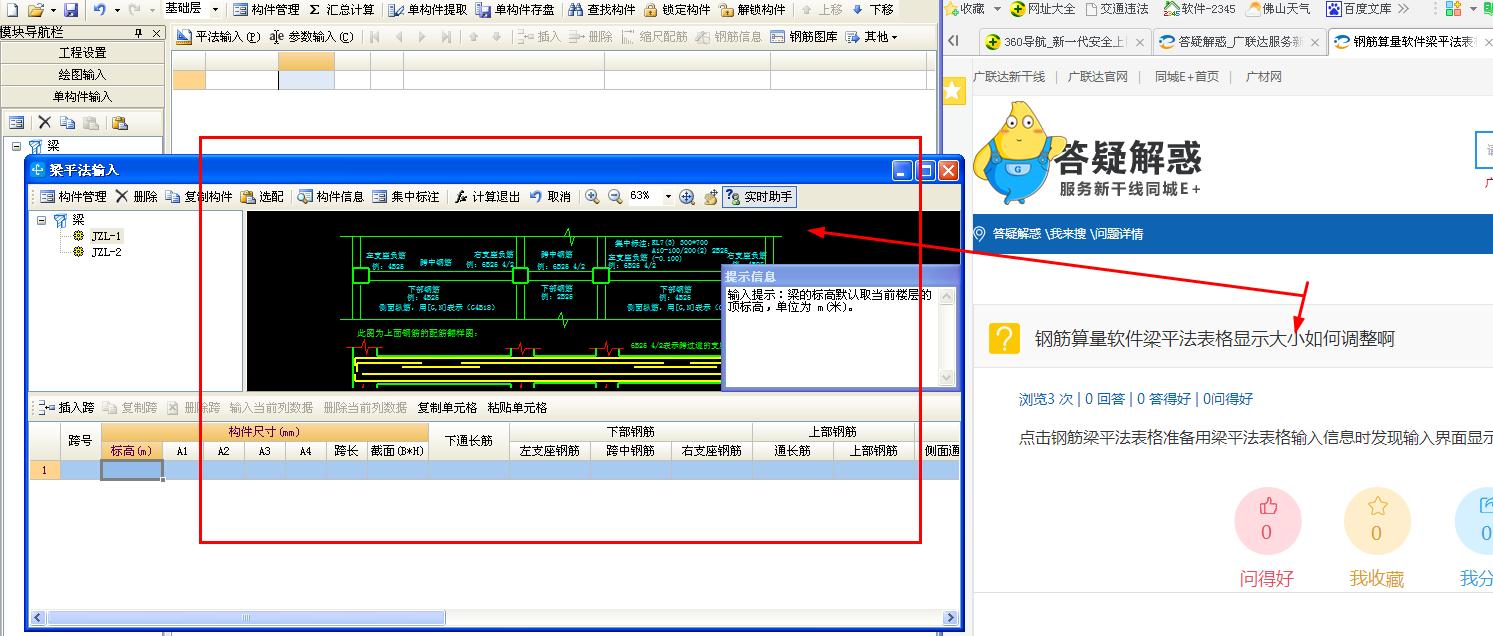Click 锁定构件 lock button
1493x636 pixels.
point(678,9)
